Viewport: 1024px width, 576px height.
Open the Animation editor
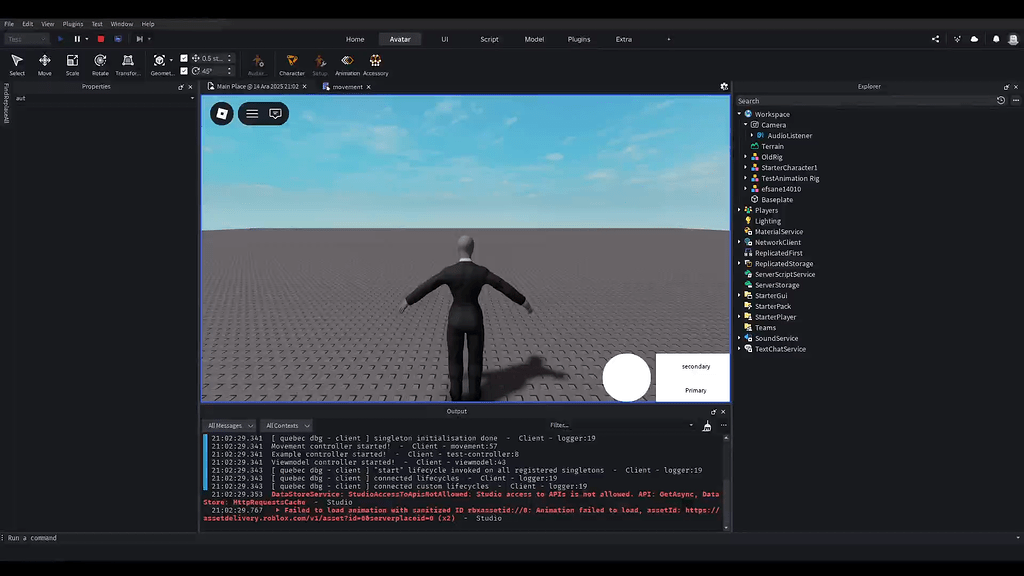click(x=347, y=62)
